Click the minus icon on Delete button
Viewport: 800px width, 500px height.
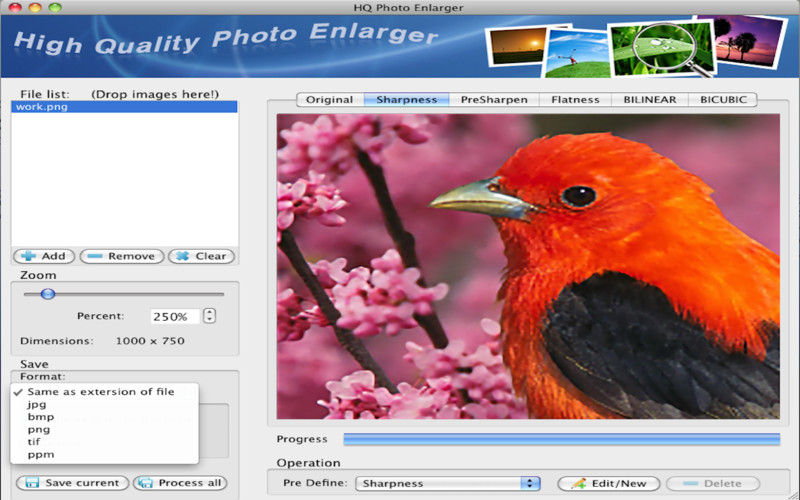click(x=690, y=483)
